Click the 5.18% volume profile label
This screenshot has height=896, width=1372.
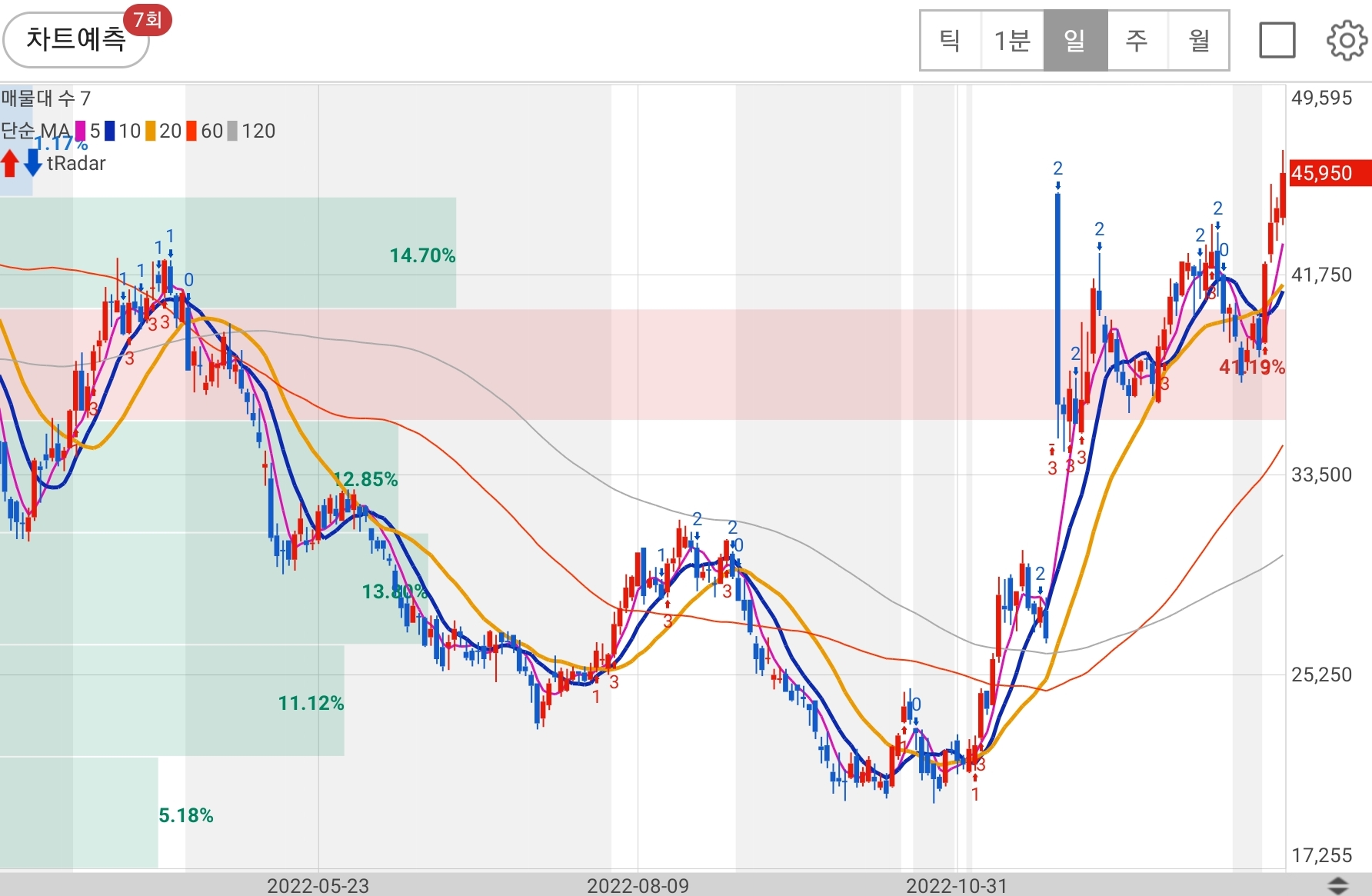pos(186,815)
